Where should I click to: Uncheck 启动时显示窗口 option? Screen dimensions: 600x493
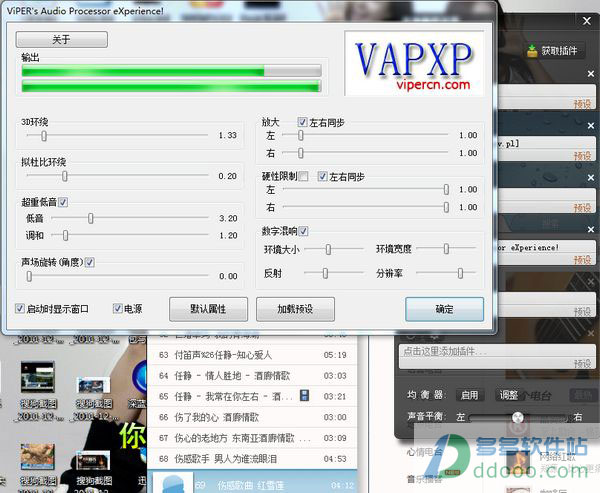click(x=20, y=309)
